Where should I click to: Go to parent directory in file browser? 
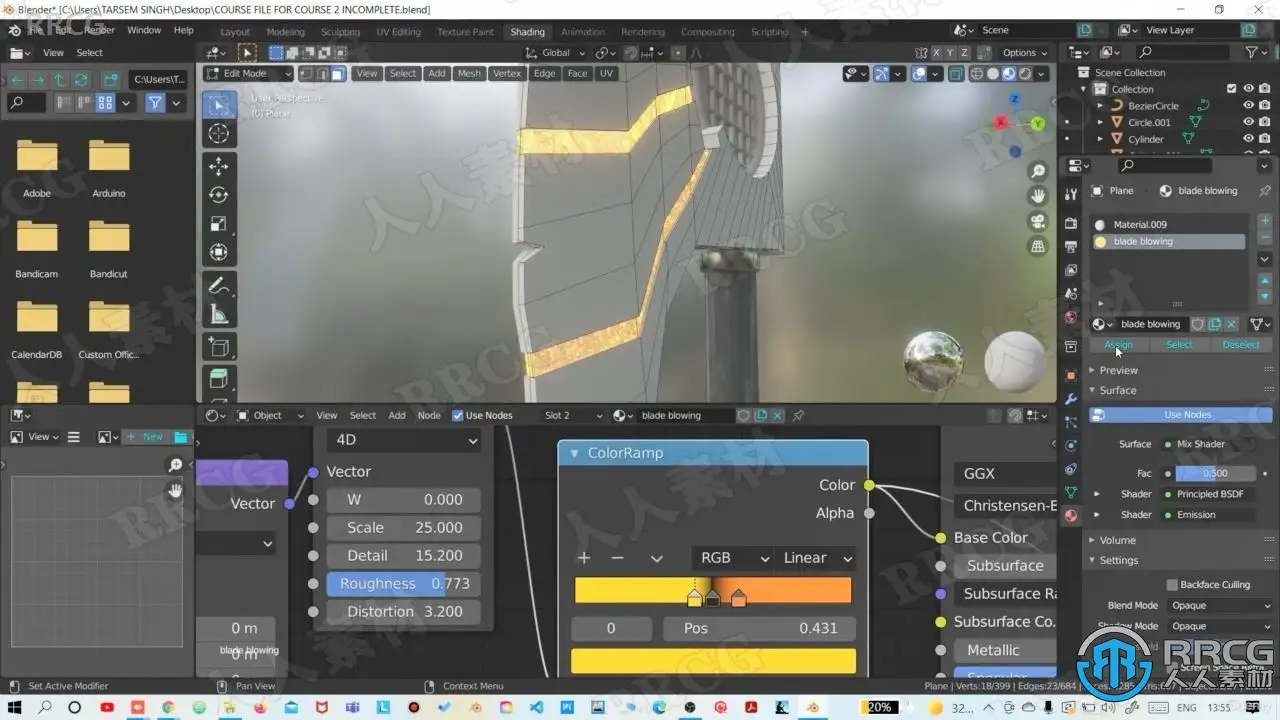click(x=59, y=79)
